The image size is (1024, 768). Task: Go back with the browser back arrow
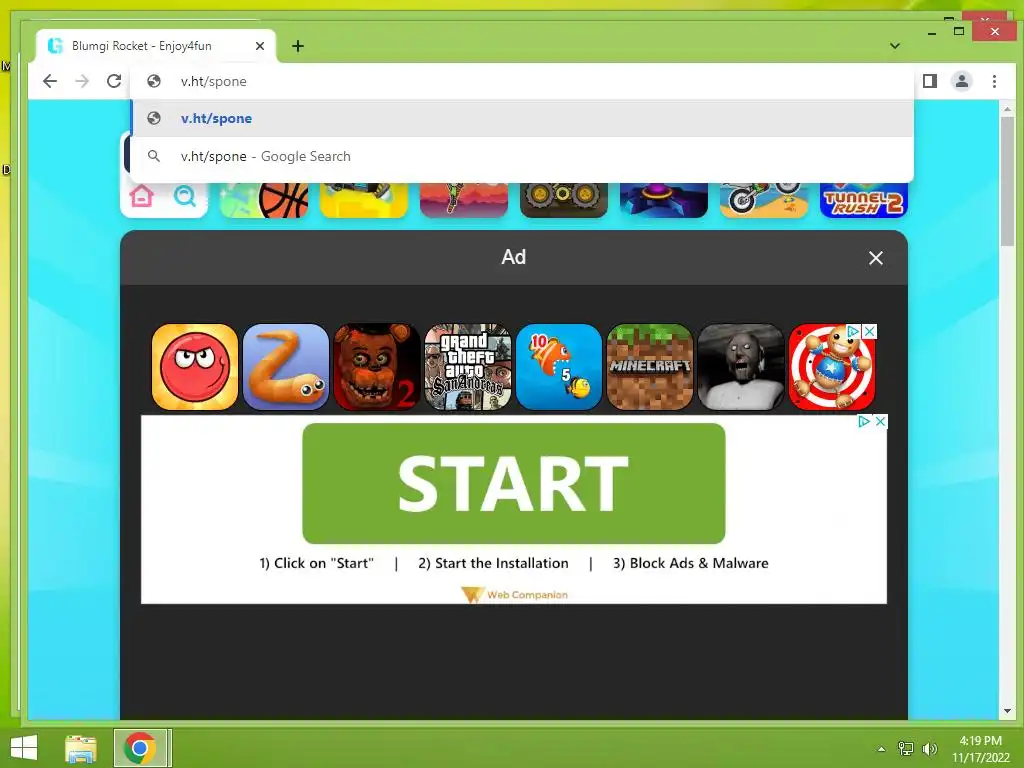click(x=50, y=81)
